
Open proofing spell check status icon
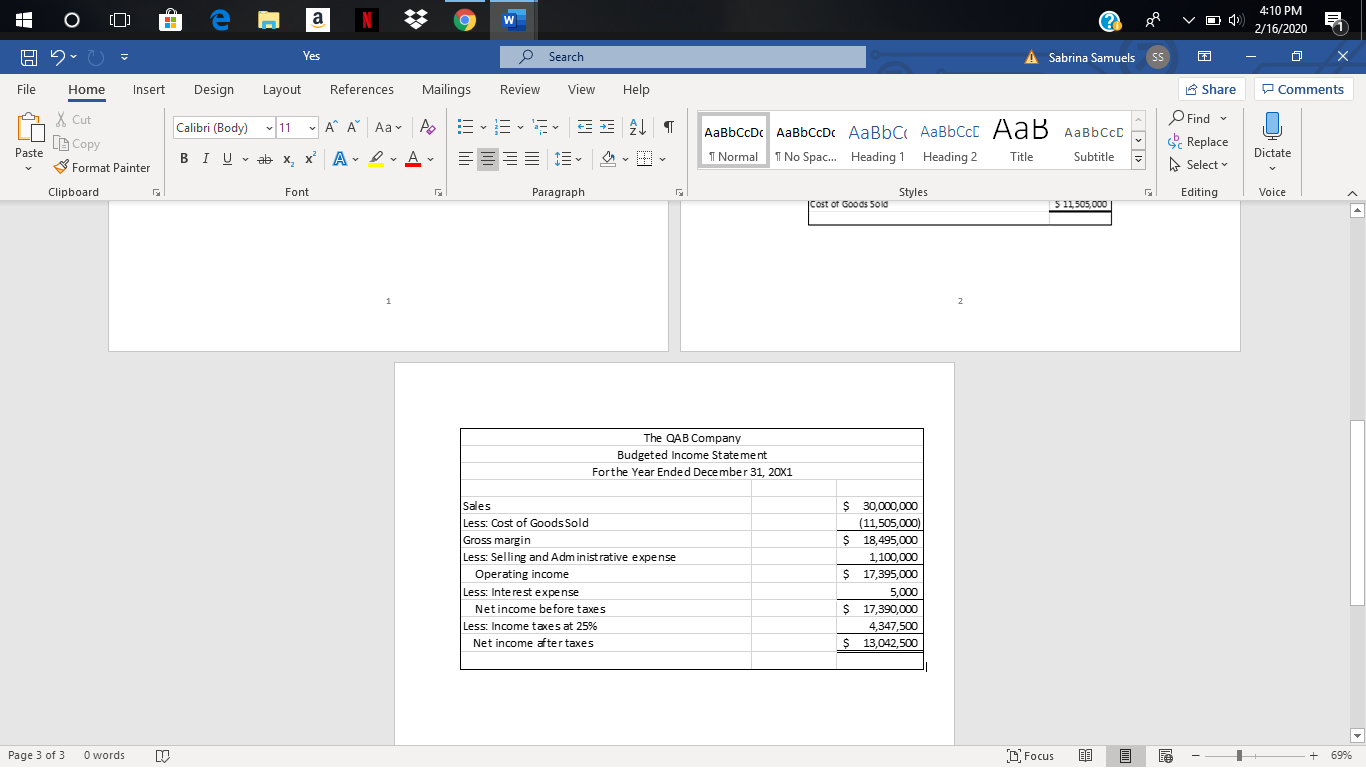click(164, 756)
